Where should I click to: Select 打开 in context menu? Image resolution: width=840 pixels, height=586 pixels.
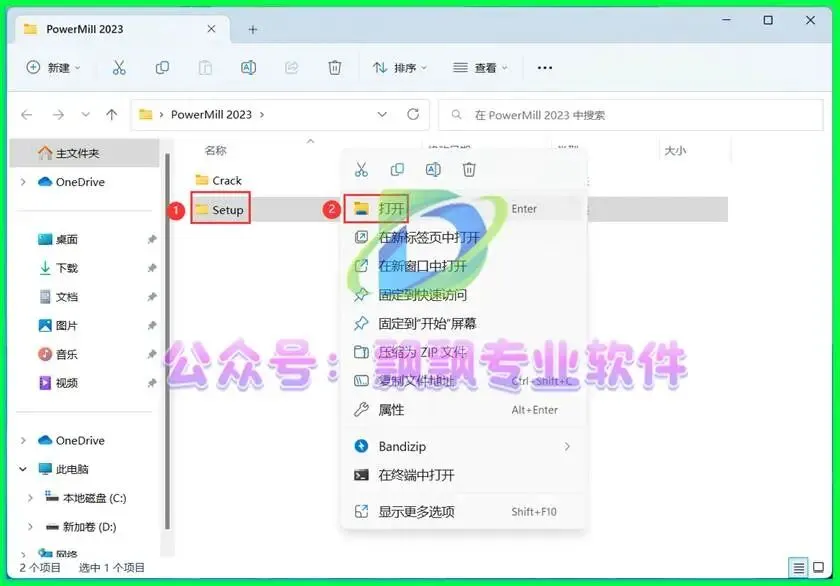point(464,209)
